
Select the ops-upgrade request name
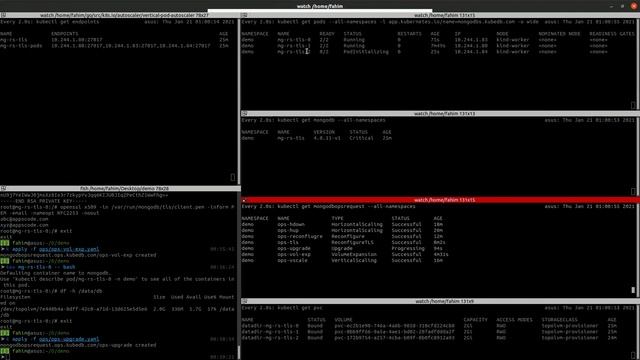click(x=294, y=248)
